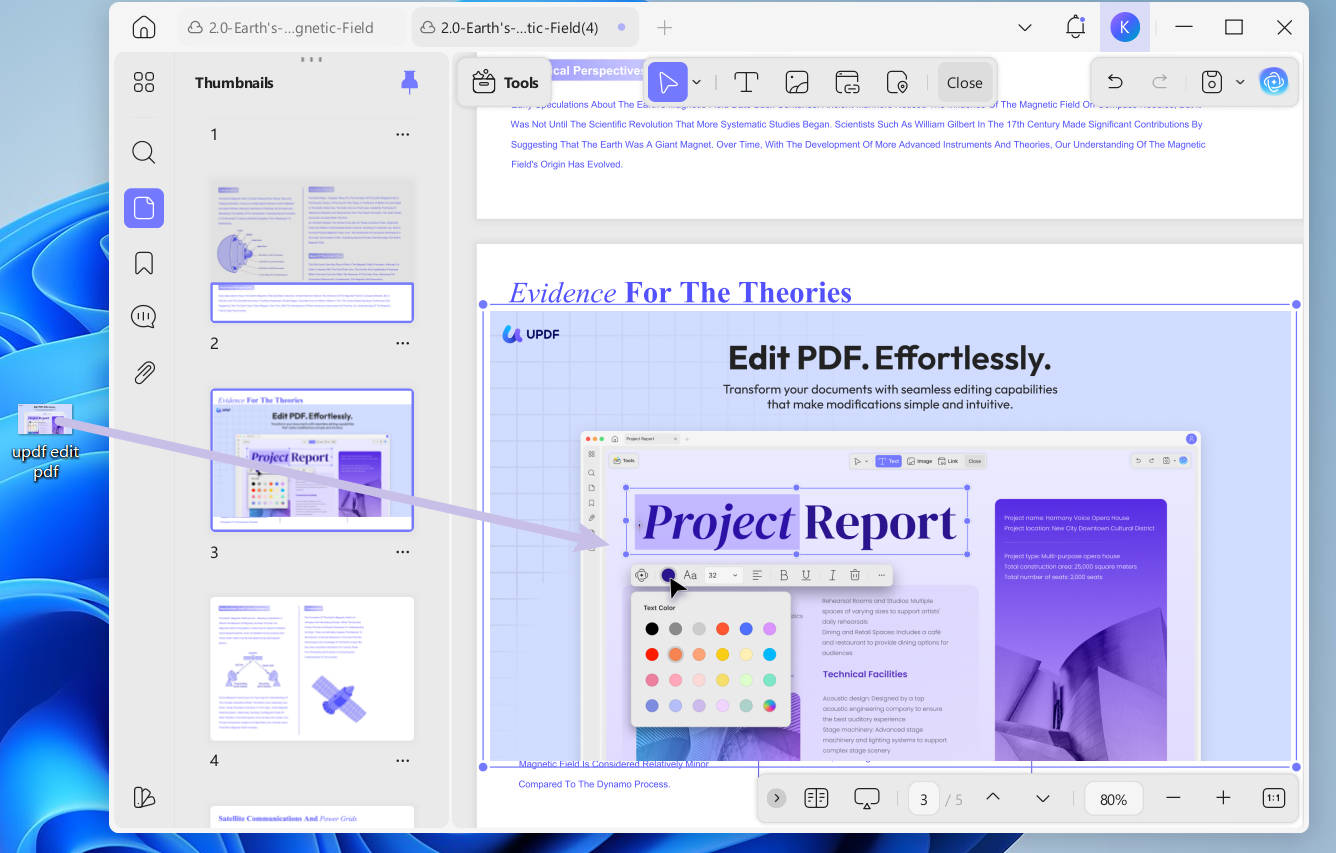Open the options menu for page 3
The image size is (1336, 853).
coord(402,552)
